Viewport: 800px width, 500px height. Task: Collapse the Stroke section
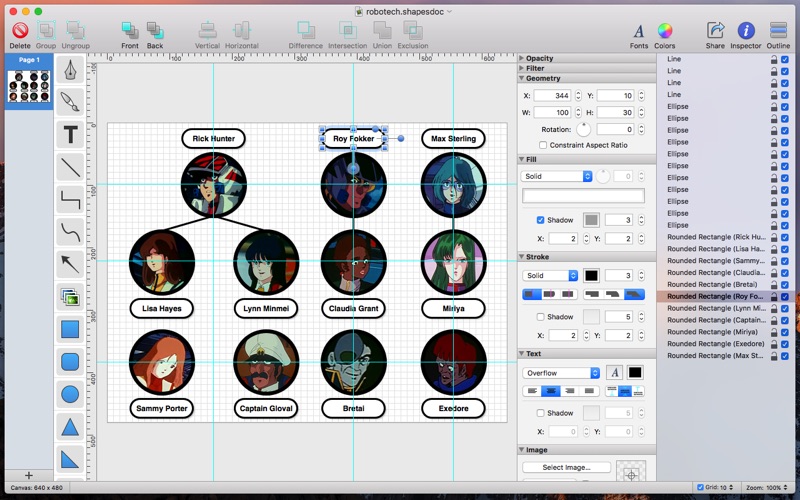pyautogui.click(x=521, y=257)
